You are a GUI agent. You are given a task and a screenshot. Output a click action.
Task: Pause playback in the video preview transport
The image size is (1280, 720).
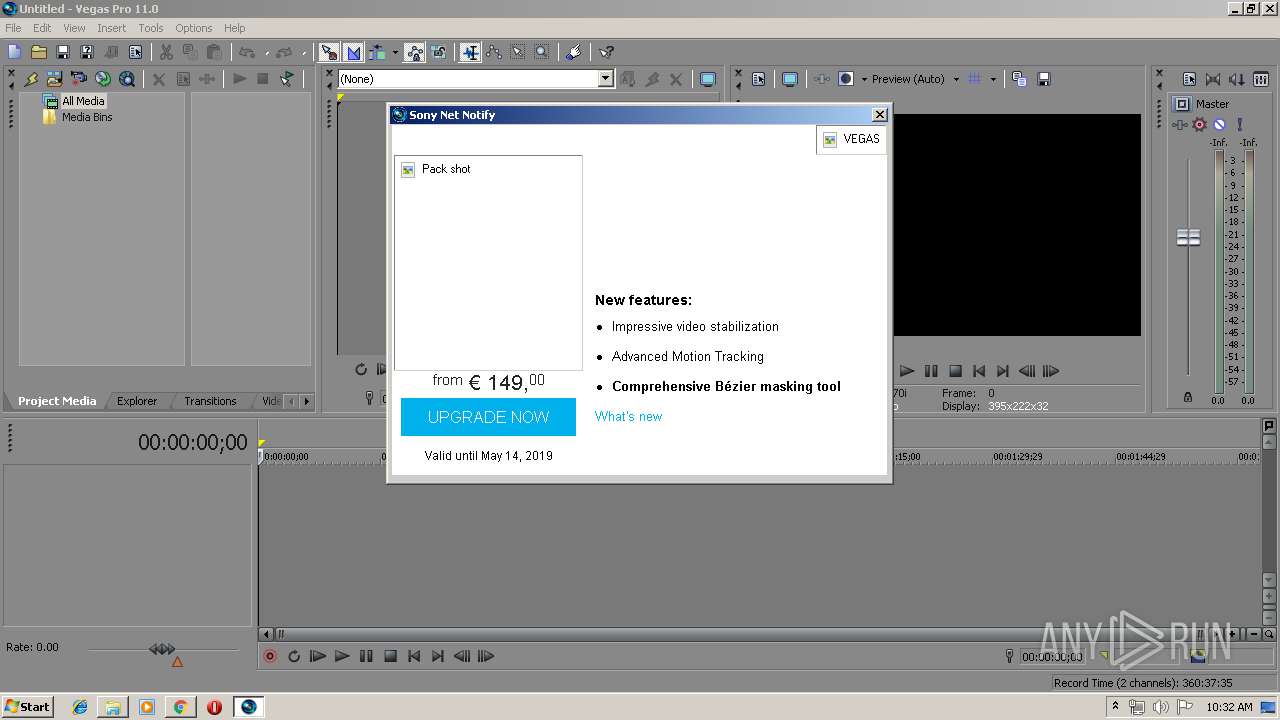[931, 371]
